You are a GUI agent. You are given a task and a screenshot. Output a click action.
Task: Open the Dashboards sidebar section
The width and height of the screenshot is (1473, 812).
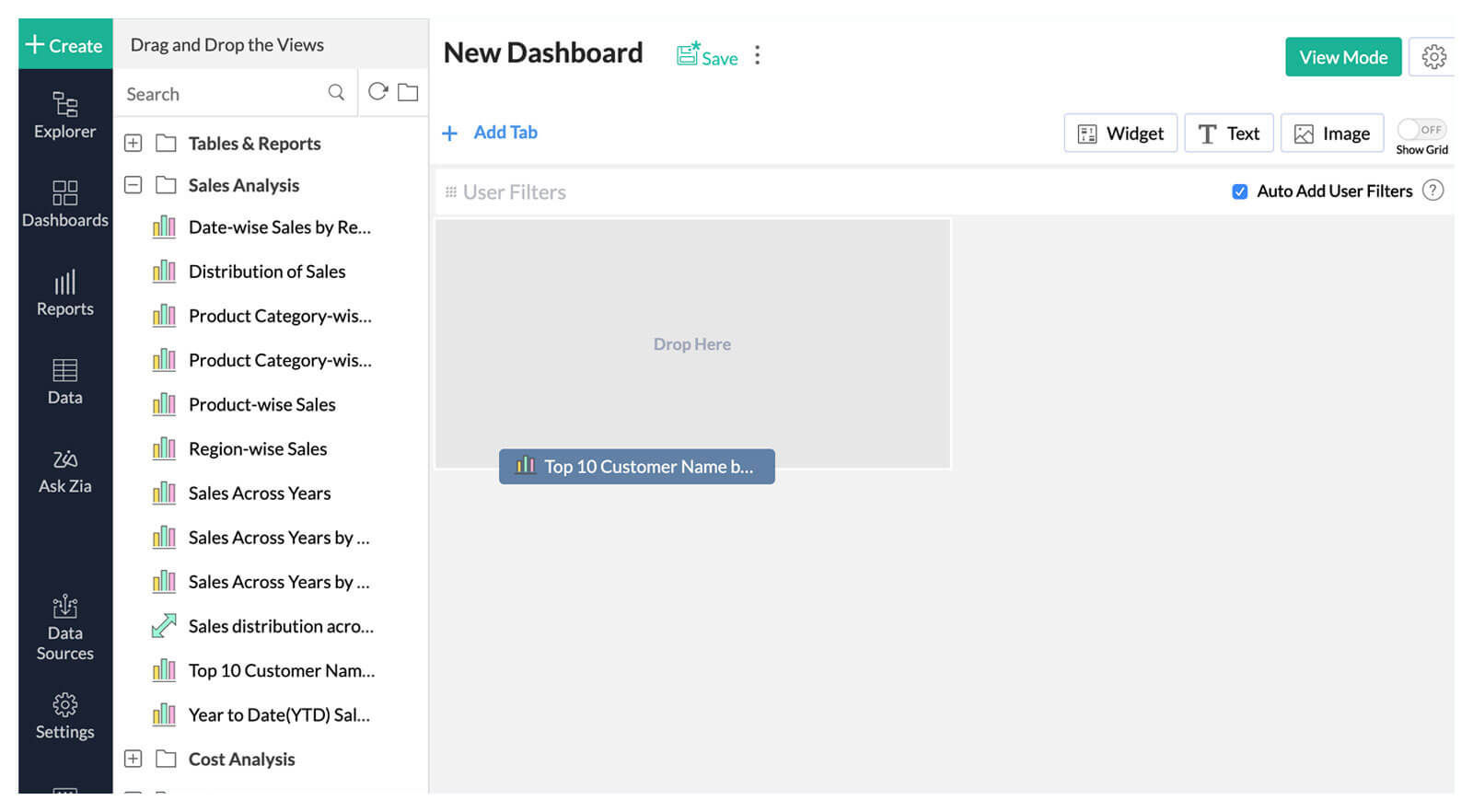pyautogui.click(x=64, y=203)
